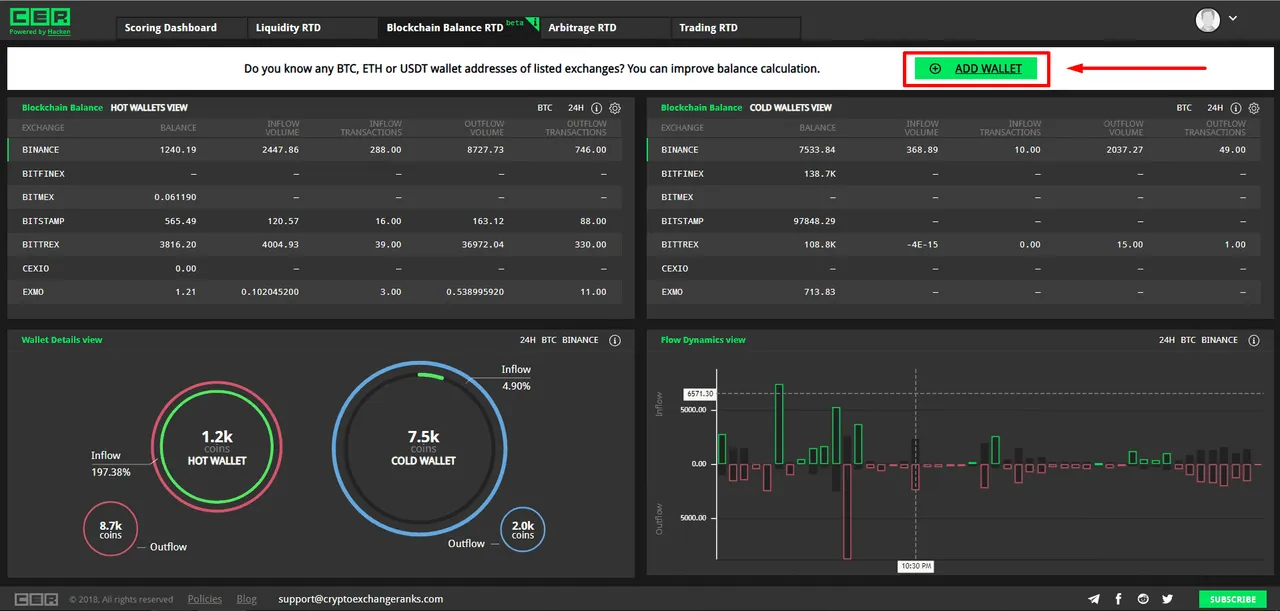
Task: Select BITTREX row in Cold Wallets table
Action: pyautogui.click(x=953, y=245)
